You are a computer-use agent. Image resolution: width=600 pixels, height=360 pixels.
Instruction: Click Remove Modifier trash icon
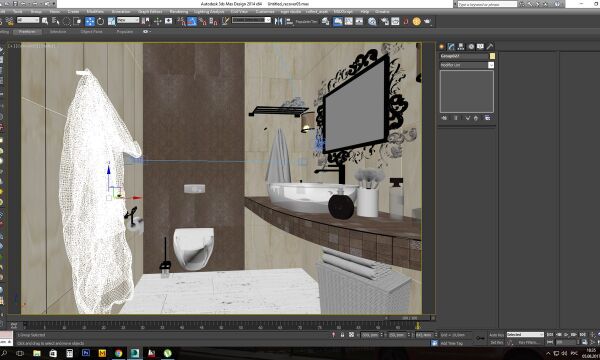476,118
